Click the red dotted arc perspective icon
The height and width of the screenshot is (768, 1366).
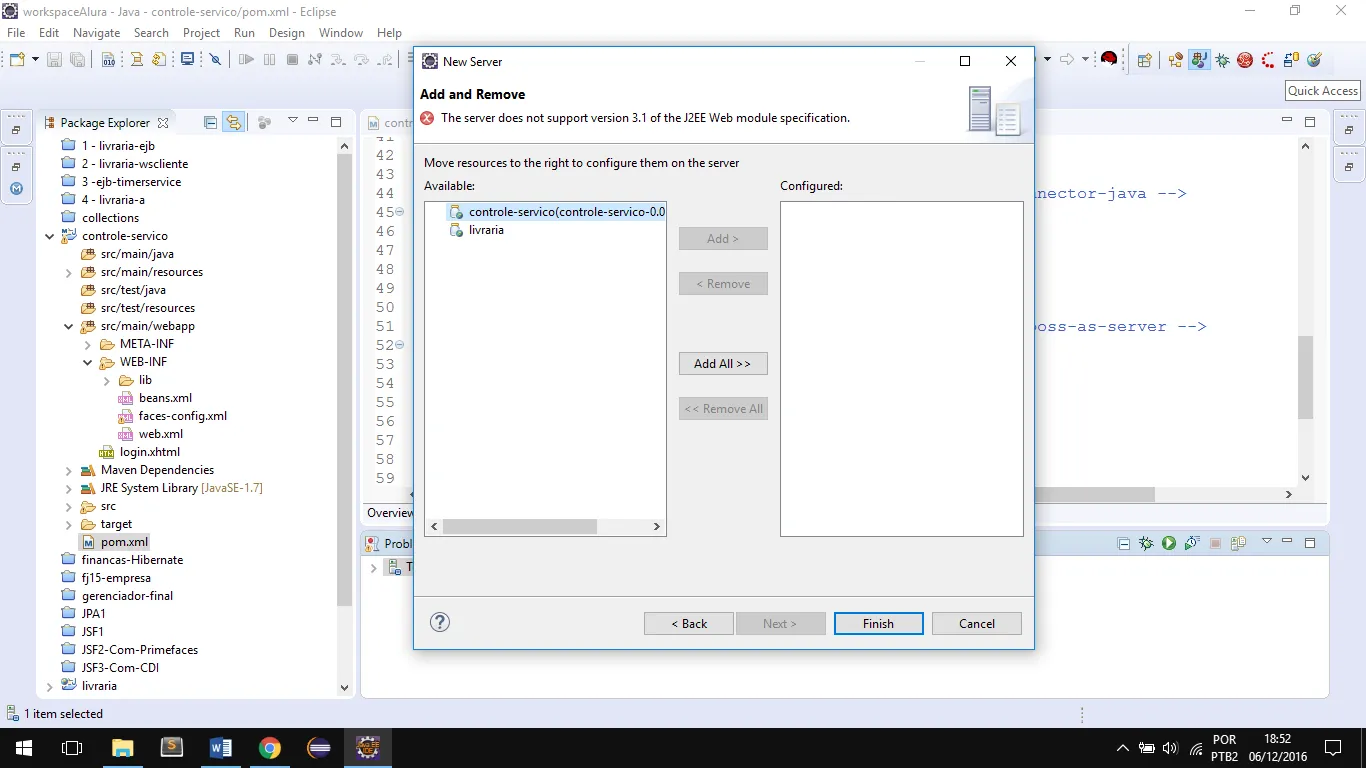(x=1268, y=60)
